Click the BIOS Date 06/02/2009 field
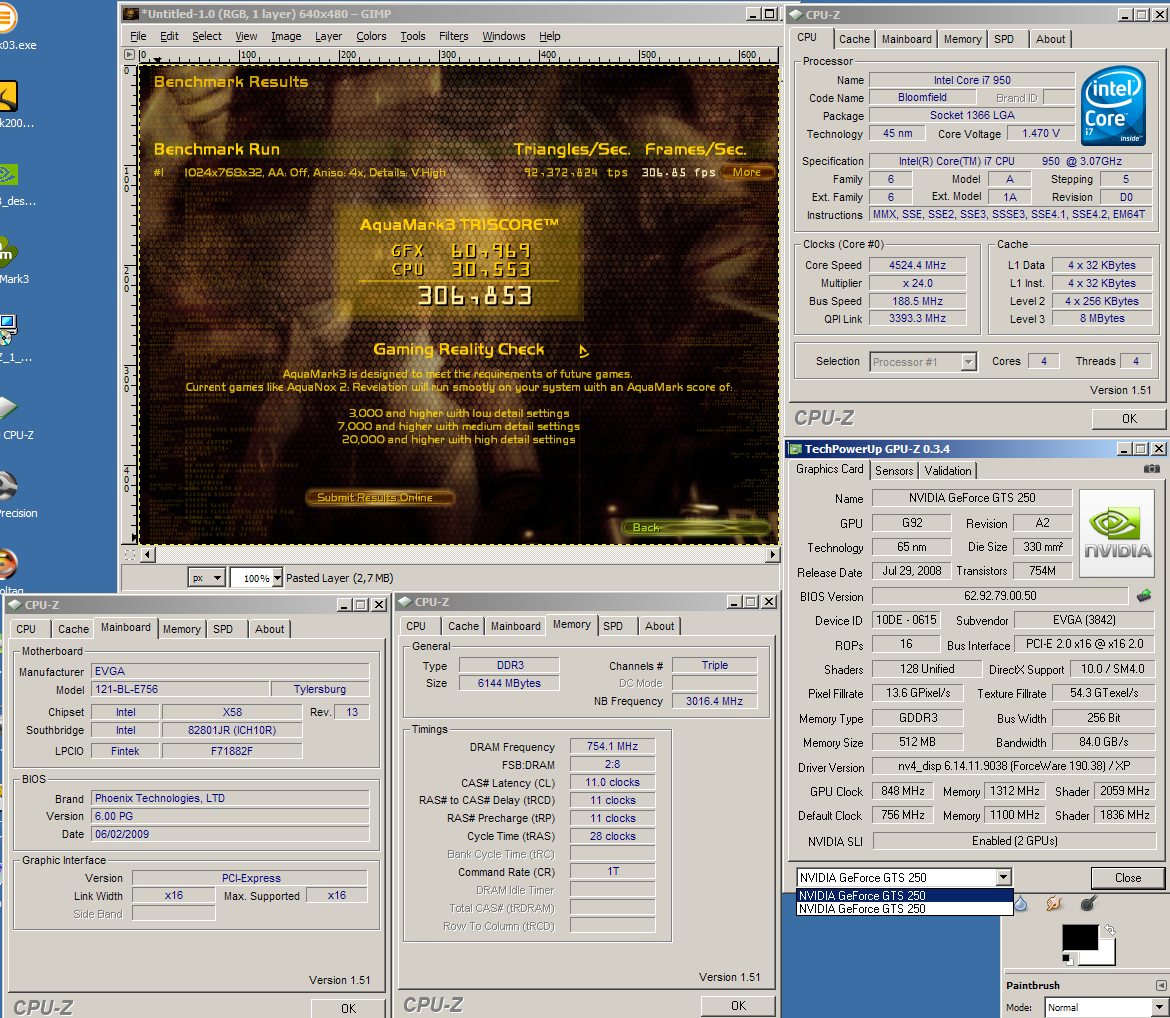This screenshot has width=1170, height=1018. point(230,834)
